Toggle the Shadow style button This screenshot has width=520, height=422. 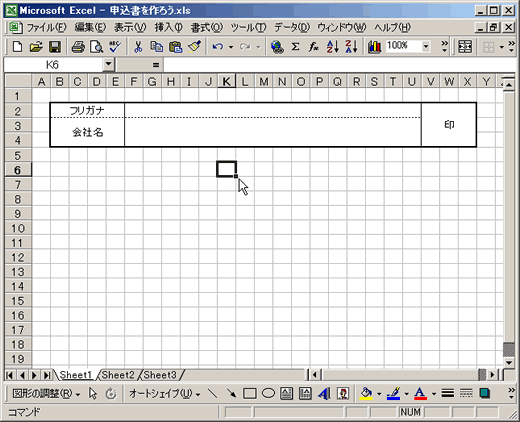tap(485, 394)
